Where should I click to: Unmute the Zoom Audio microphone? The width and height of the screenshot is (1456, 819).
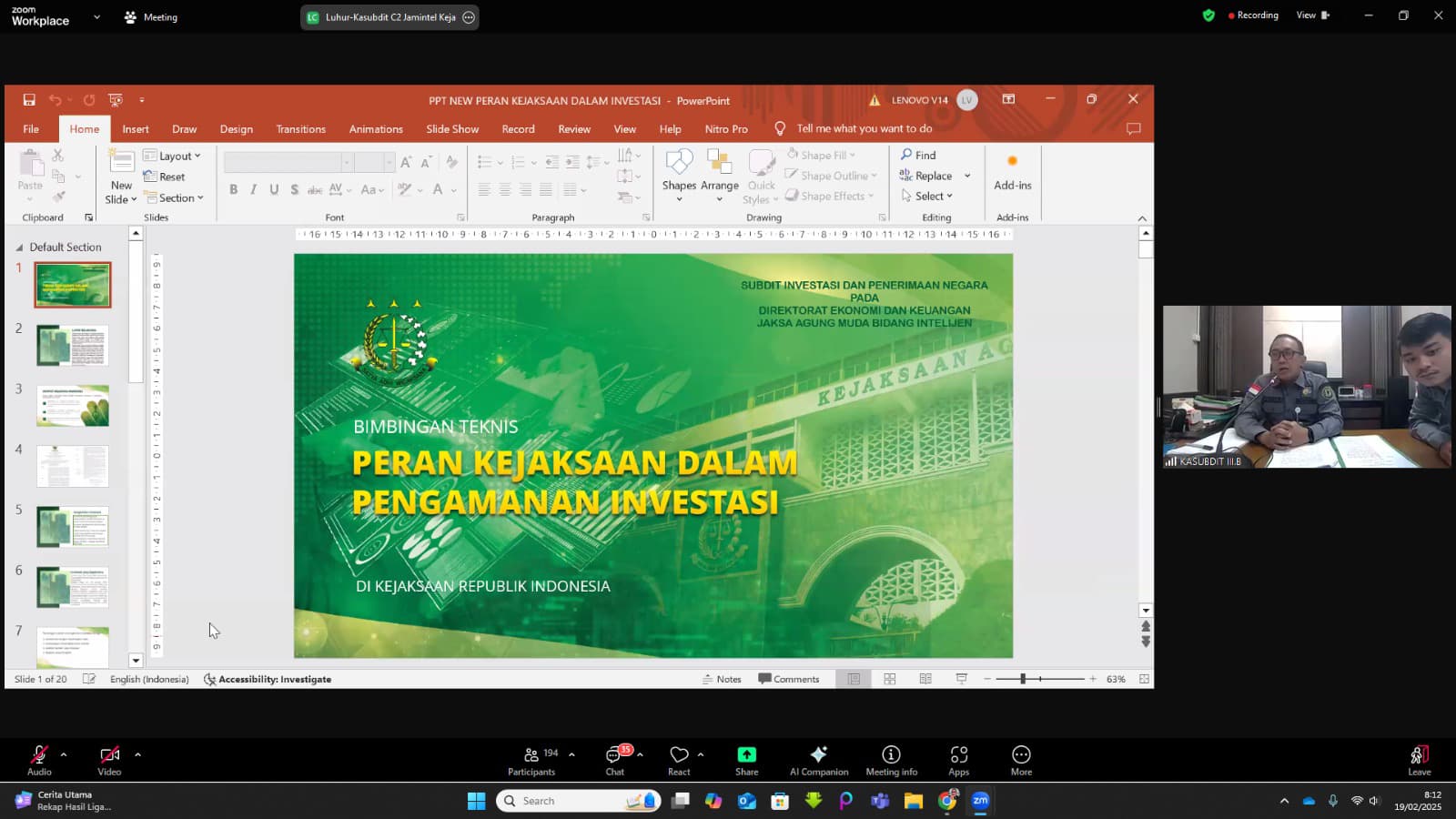point(39,761)
